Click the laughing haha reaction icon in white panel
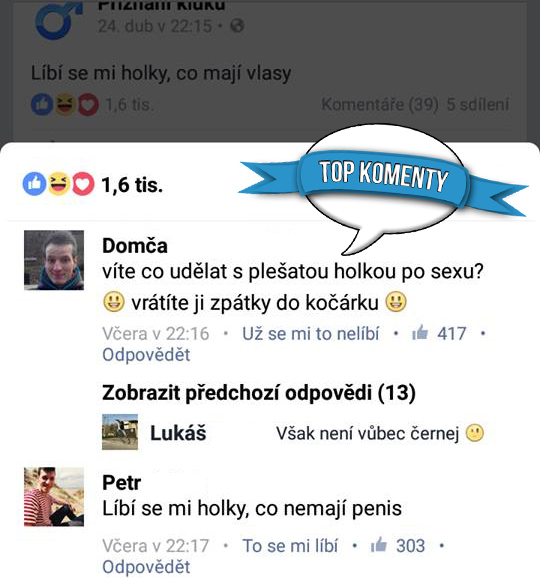This screenshot has height=578, width=540. click(59, 184)
